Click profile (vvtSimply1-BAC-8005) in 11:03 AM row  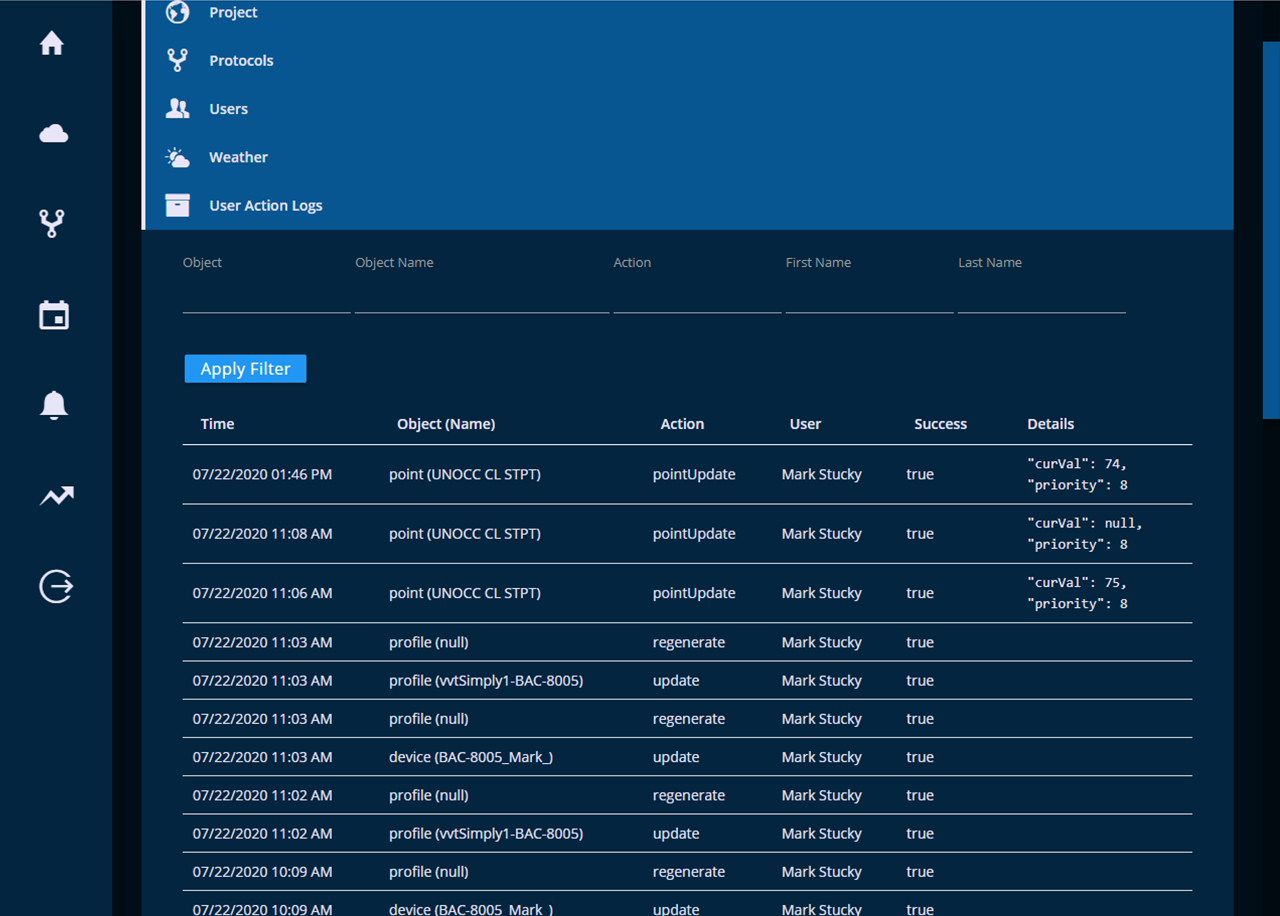[486, 680]
